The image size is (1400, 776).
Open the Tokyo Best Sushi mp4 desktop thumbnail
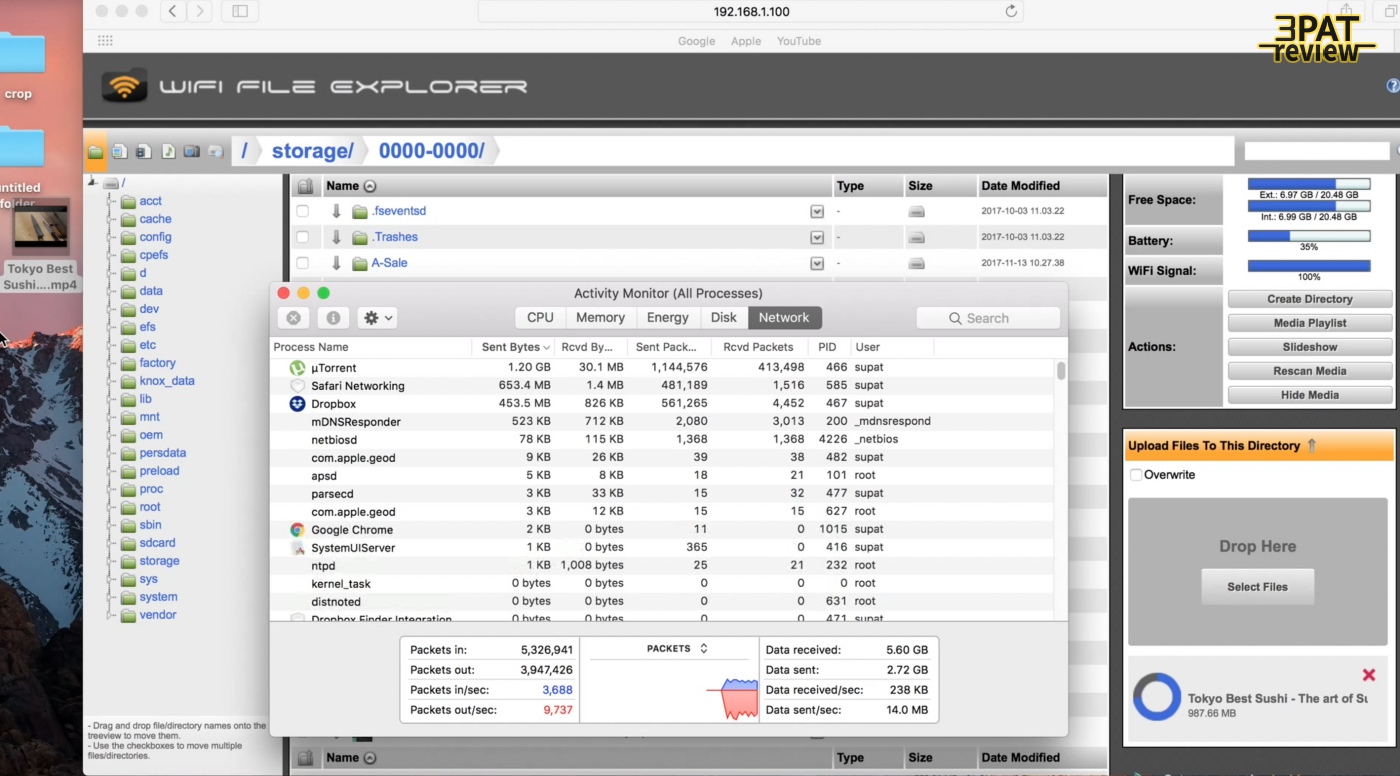[40, 227]
